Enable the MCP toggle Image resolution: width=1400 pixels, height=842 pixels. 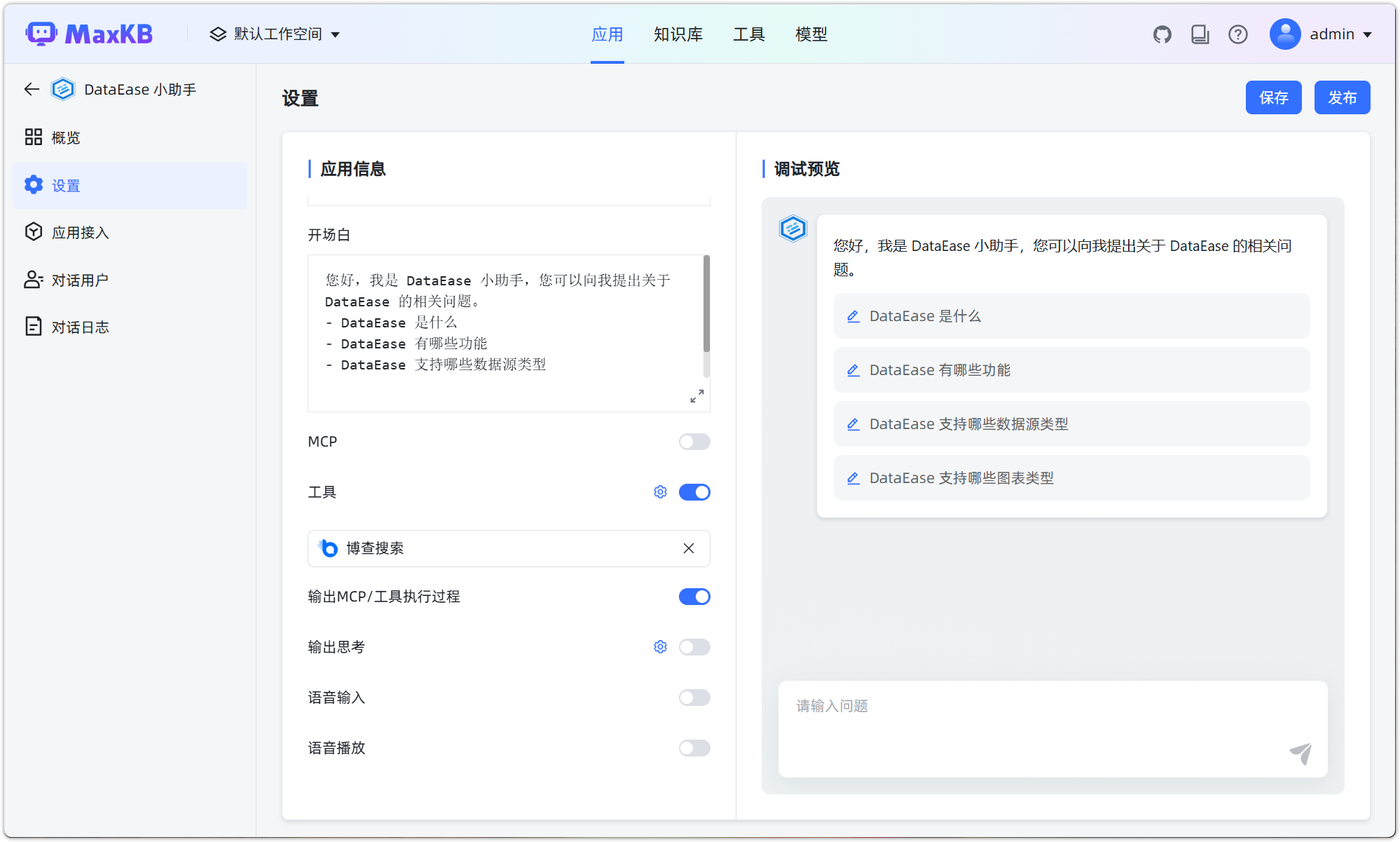[x=694, y=442]
